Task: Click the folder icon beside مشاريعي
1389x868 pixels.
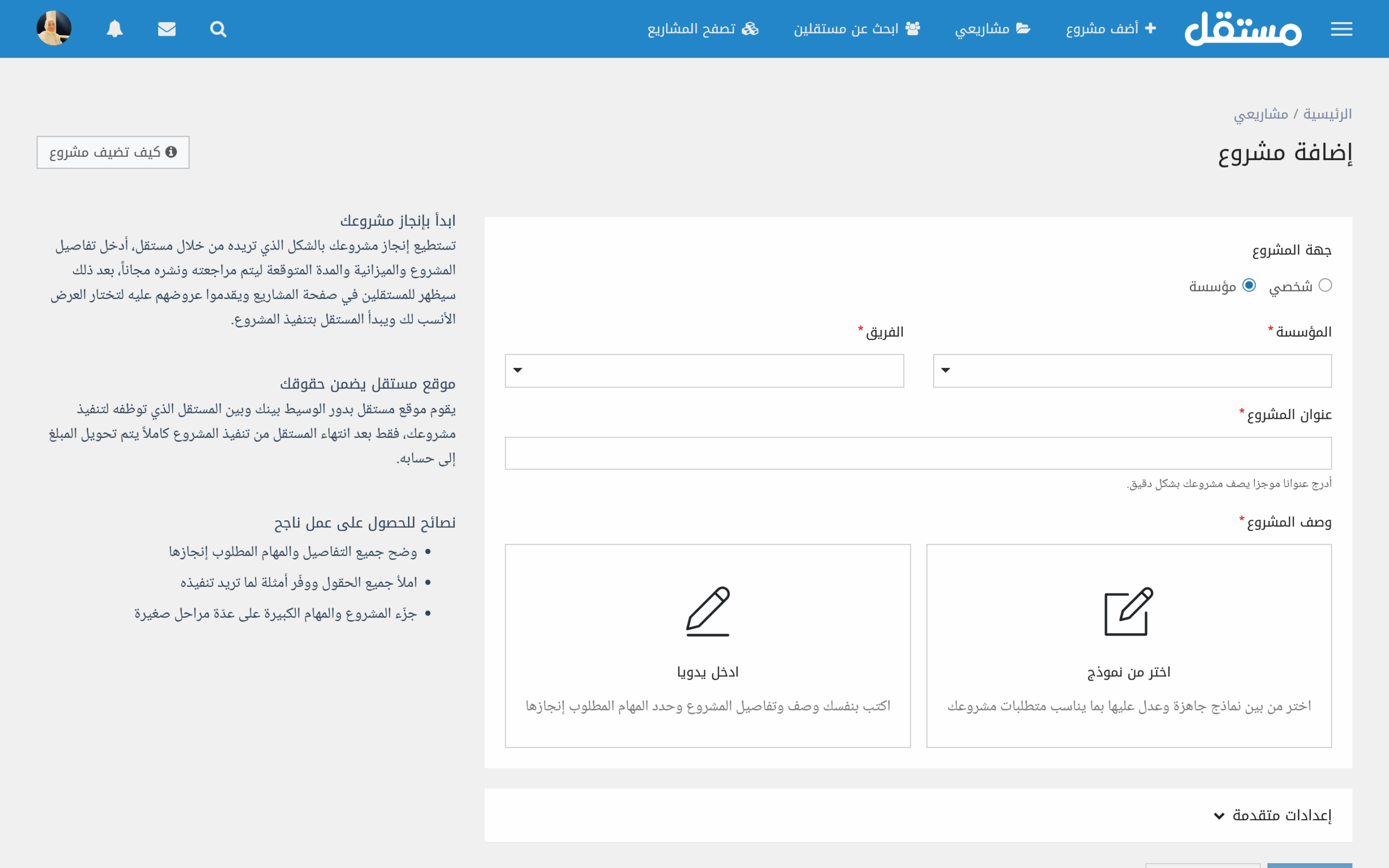Action: [x=1023, y=28]
